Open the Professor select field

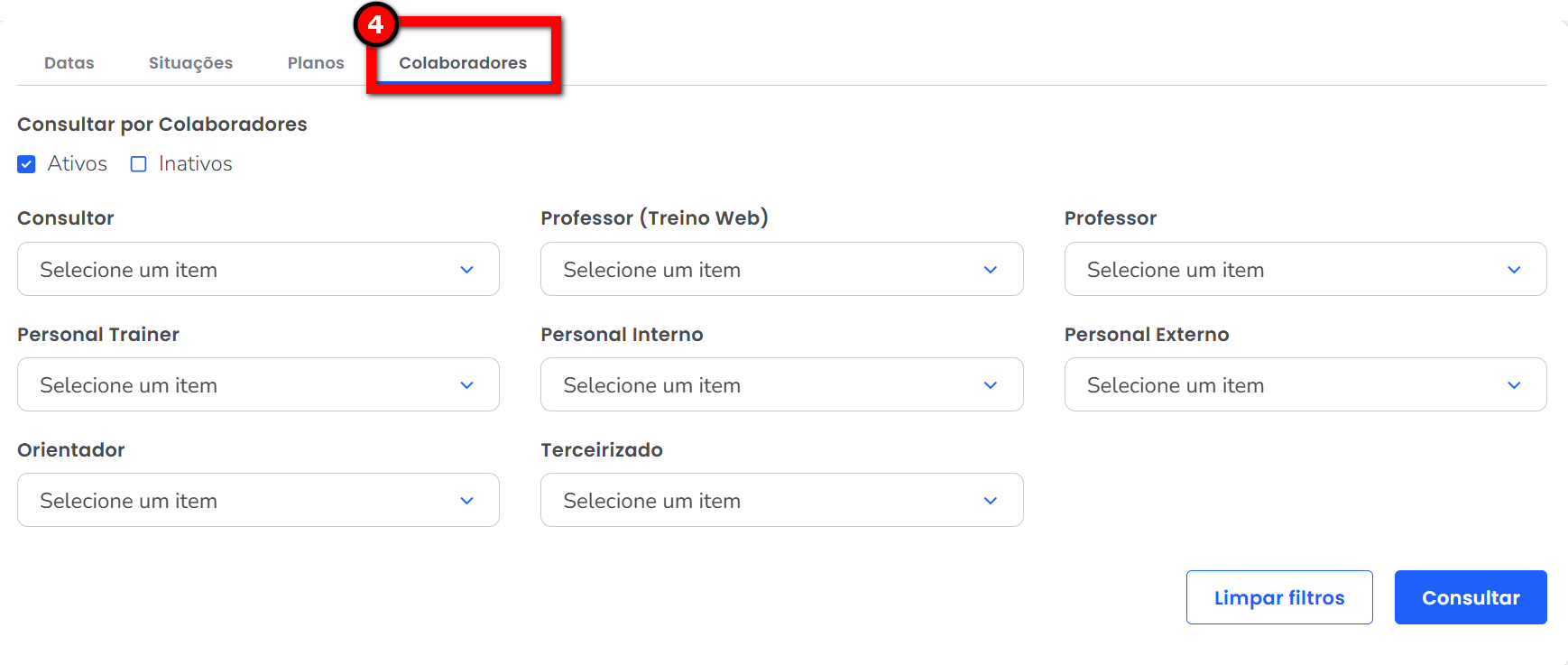click(1304, 269)
